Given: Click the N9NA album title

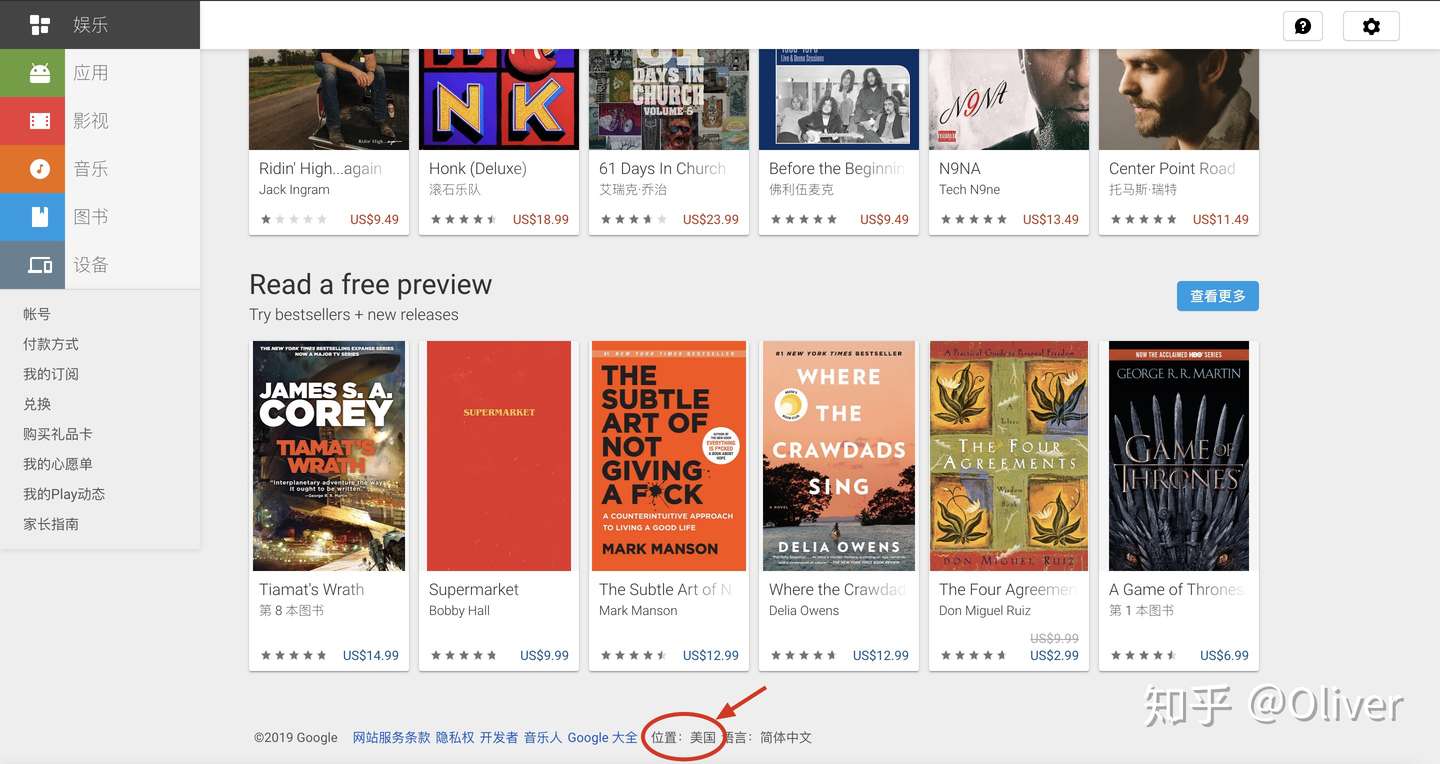Looking at the screenshot, I should (960, 169).
